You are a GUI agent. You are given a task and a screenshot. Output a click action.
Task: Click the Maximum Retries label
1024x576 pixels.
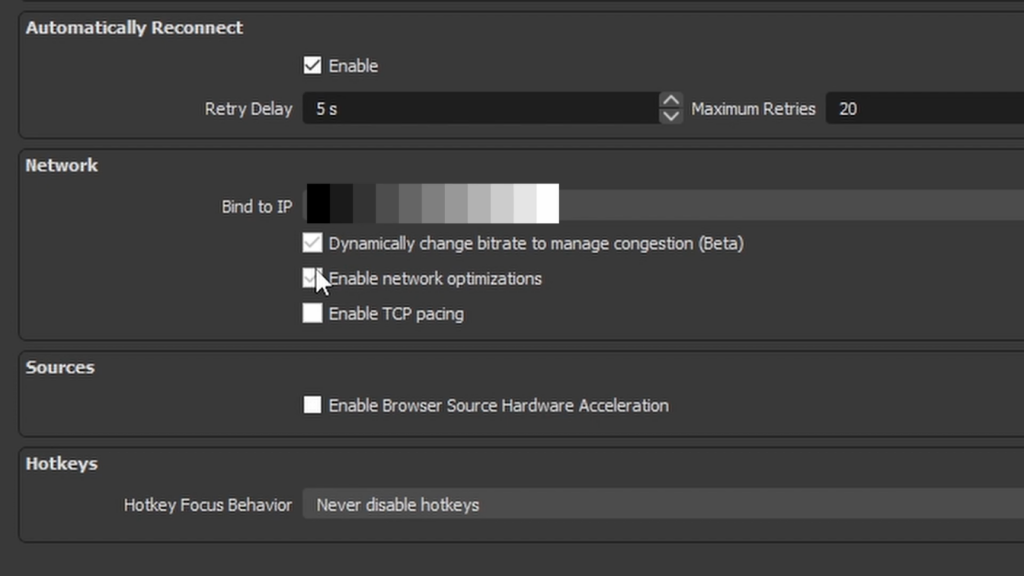(753, 109)
